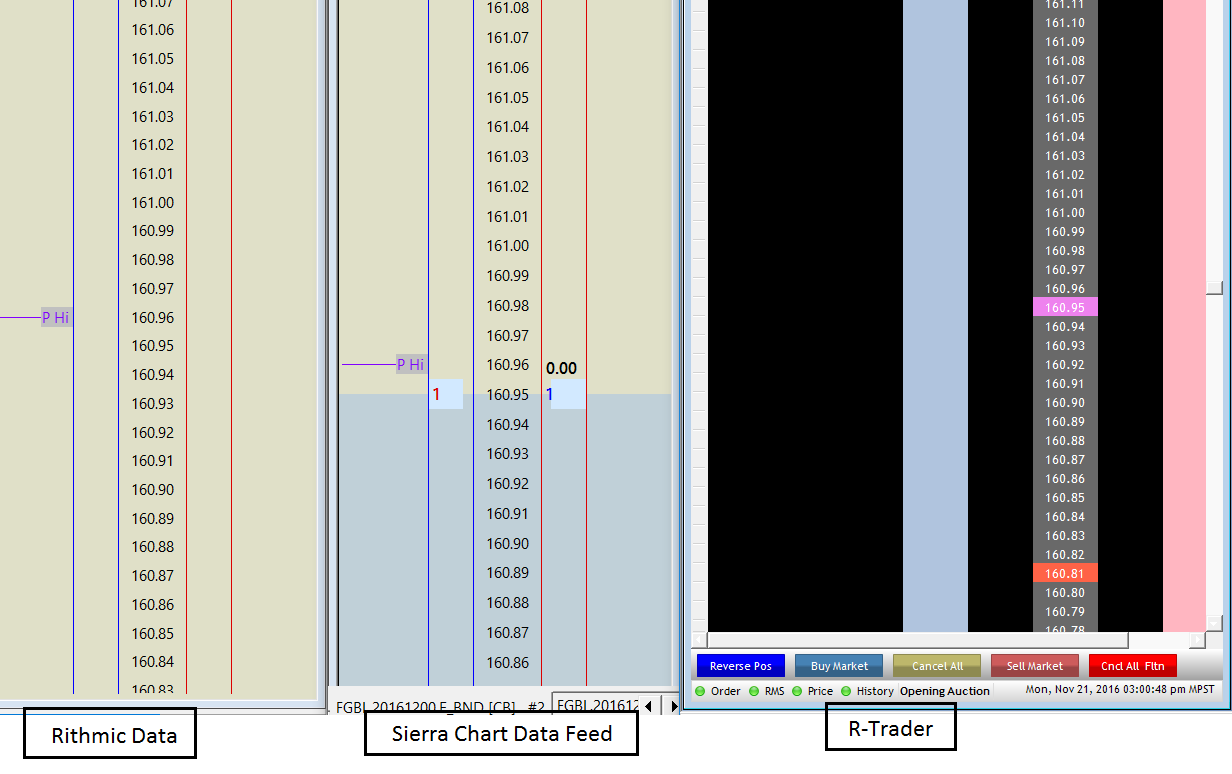Click the blue ask quantity 1 at 160.95 in Sierra Chart
The width and height of the screenshot is (1232, 774).
pos(549,395)
